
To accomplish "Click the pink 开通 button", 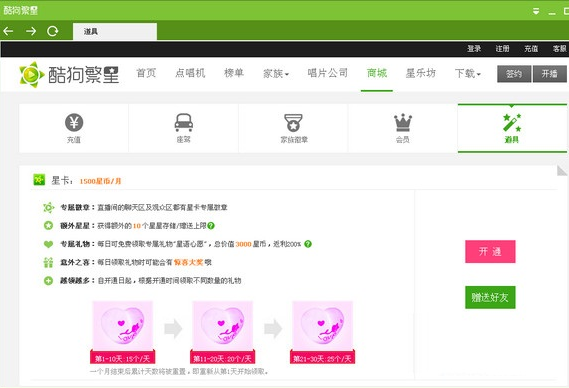I will 490,252.
